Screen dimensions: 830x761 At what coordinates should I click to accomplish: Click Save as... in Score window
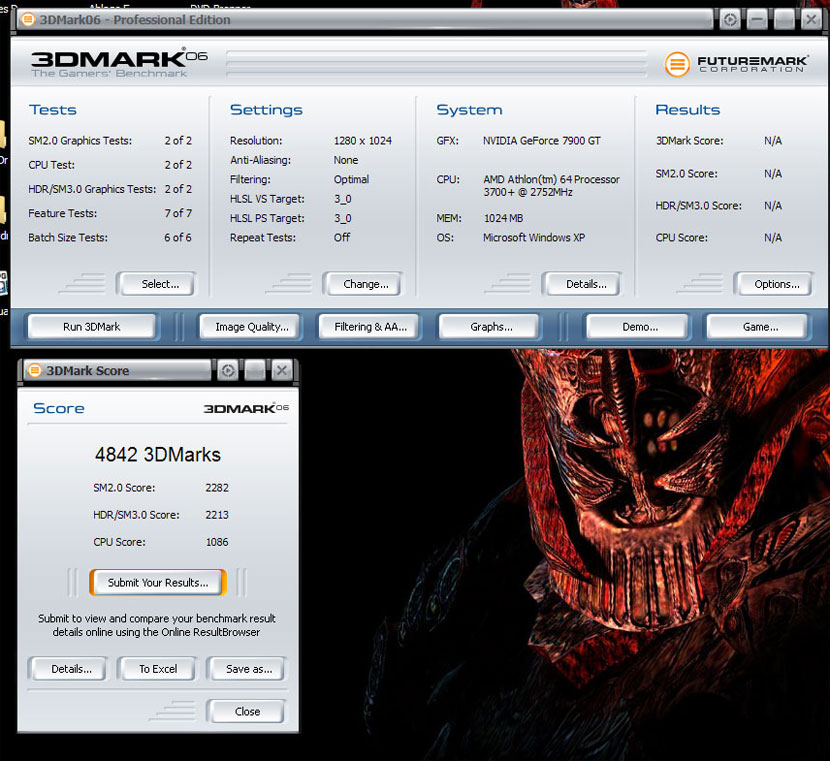(246, 669)
